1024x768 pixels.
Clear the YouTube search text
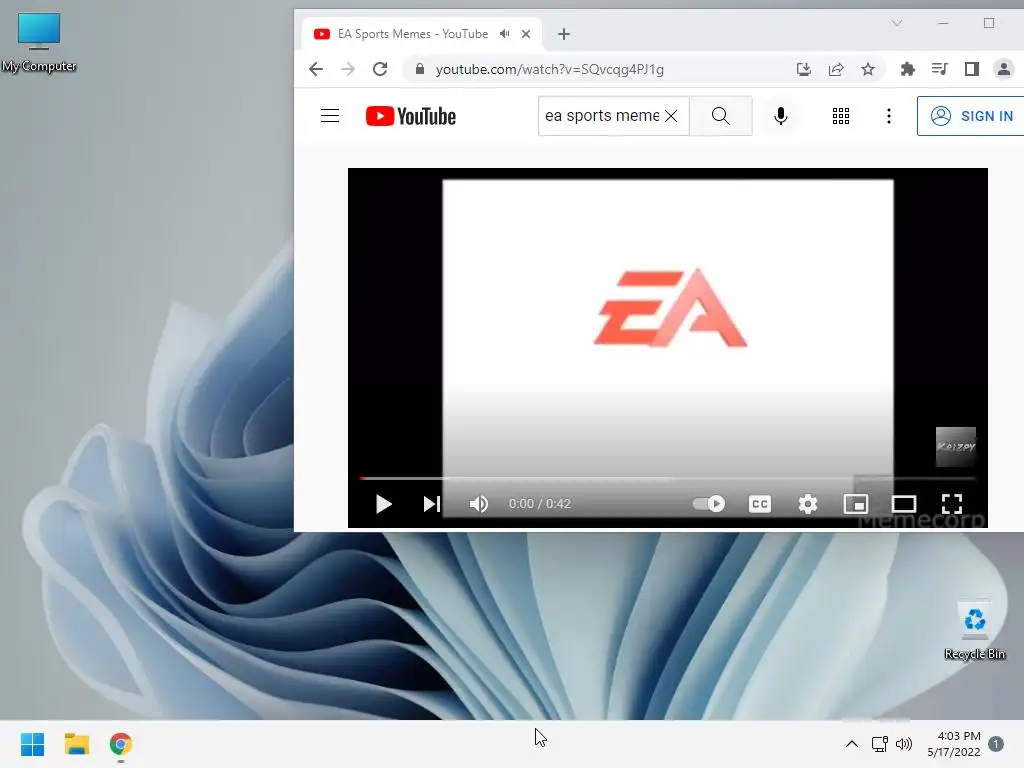(x=671, y=116)
